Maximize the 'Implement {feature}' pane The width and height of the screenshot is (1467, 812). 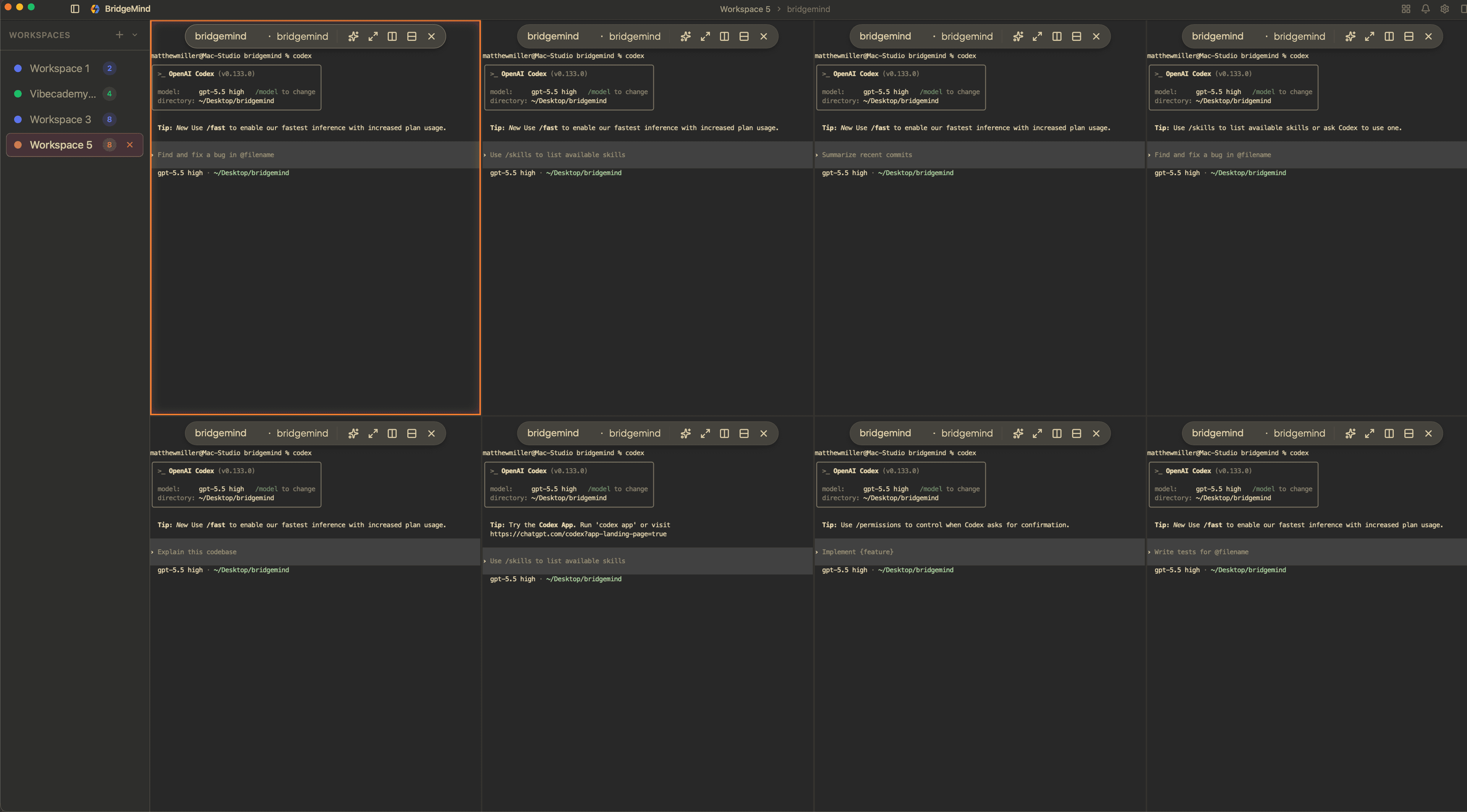pos(1038,433)
